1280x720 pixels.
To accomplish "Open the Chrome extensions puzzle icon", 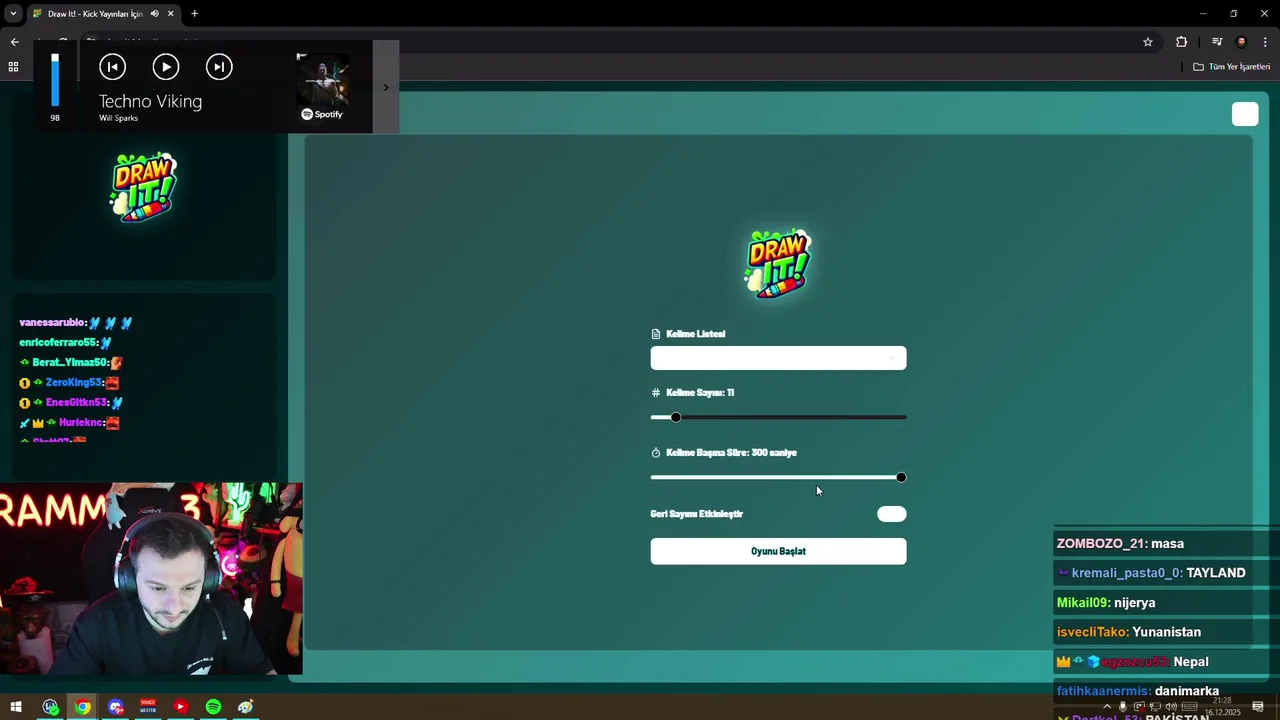I will [x=1182, y=42].
